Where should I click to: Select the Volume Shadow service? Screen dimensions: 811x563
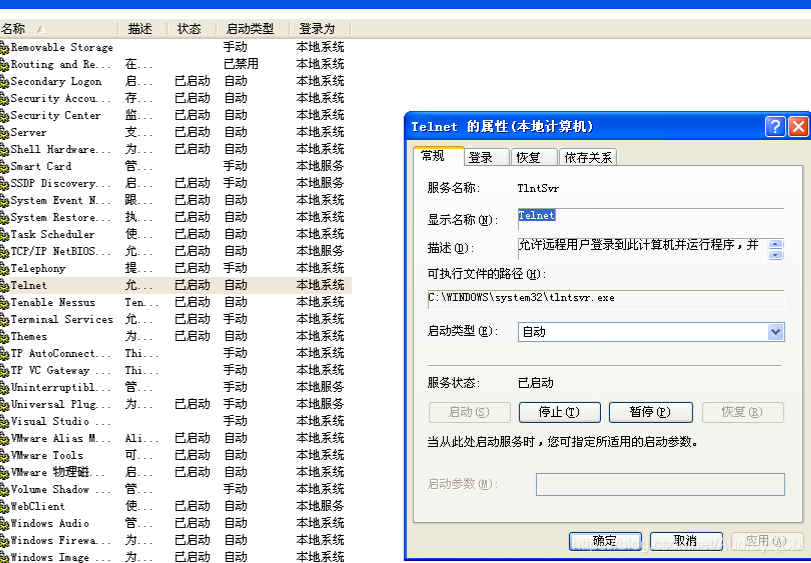[x=176, y=490]
